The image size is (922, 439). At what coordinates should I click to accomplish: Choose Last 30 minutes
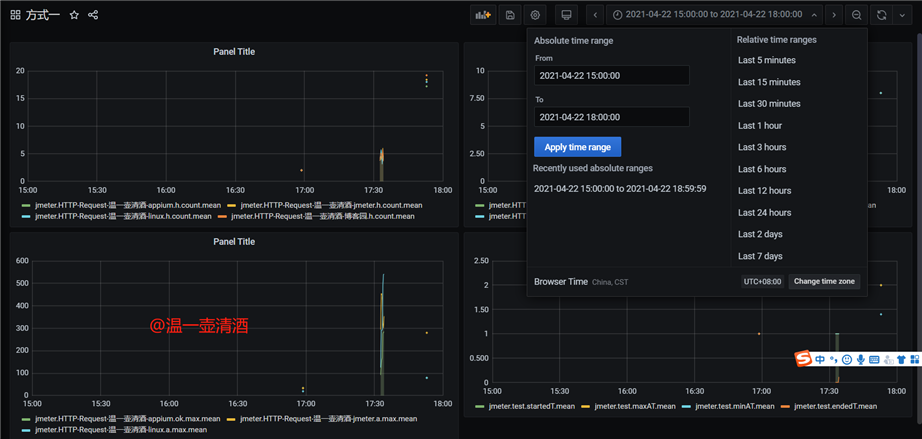[769, 103]
